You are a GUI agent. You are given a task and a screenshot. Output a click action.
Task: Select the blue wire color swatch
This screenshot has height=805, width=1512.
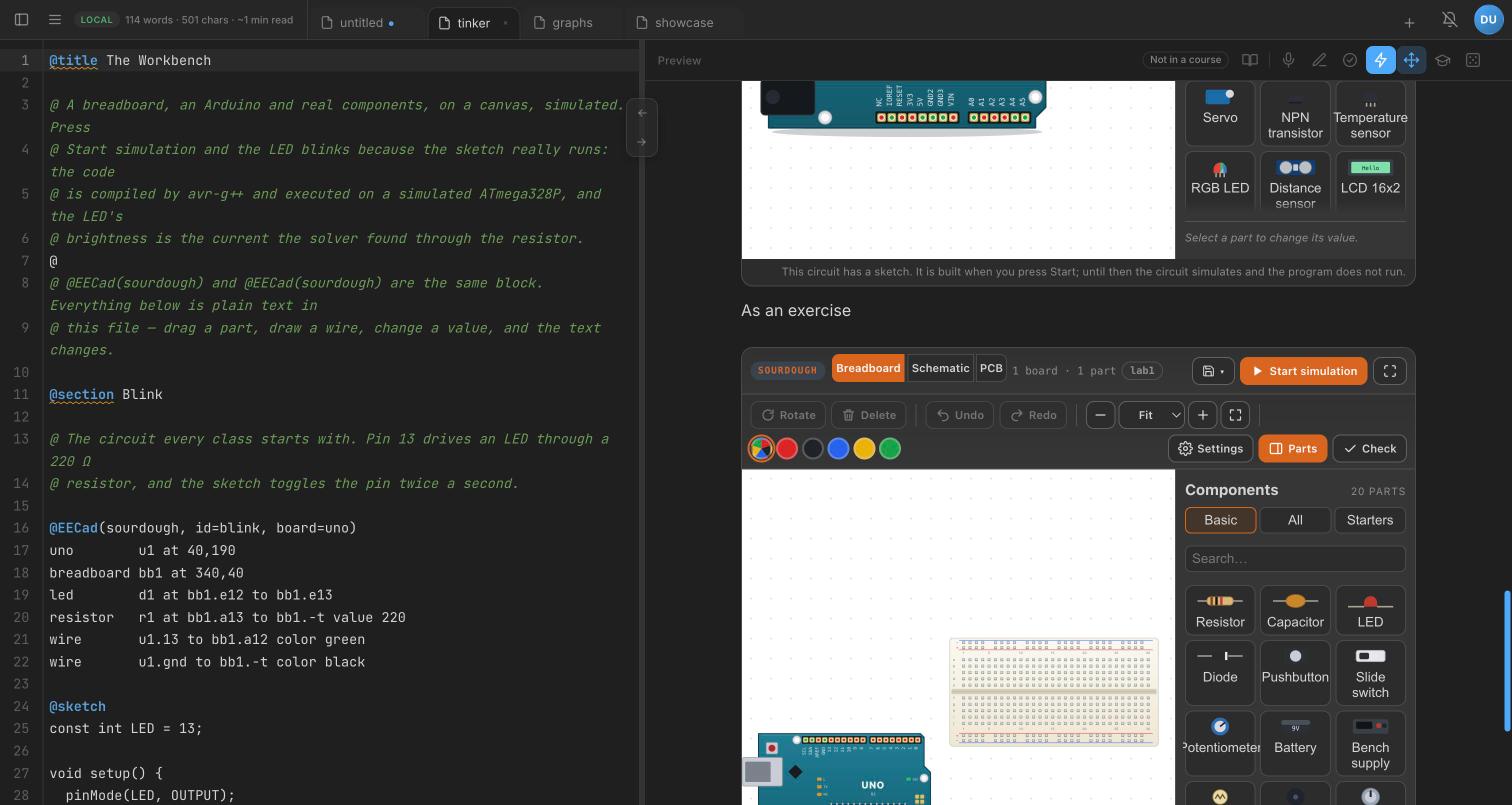click(x=838, y=449)
